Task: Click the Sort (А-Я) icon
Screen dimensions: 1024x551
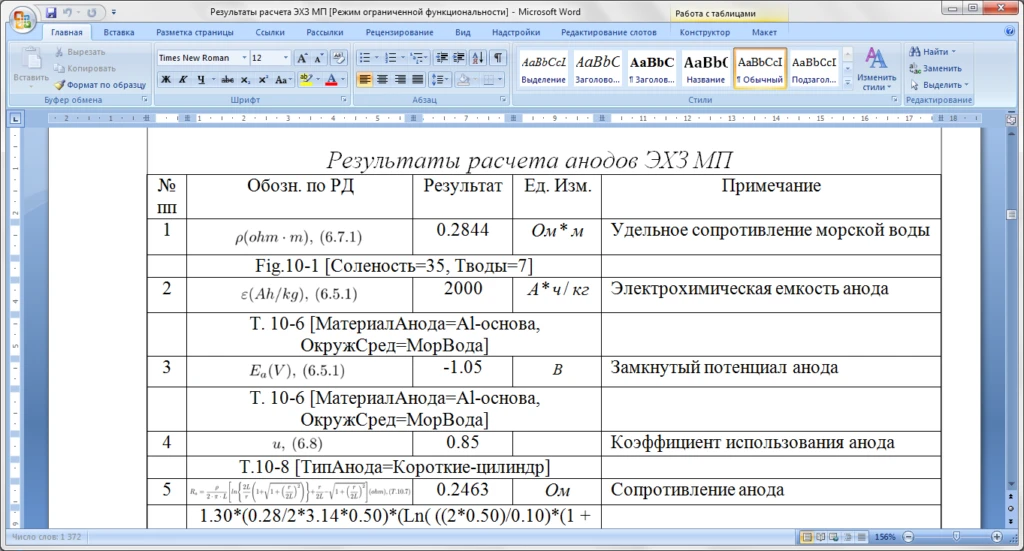Action: 480,58
